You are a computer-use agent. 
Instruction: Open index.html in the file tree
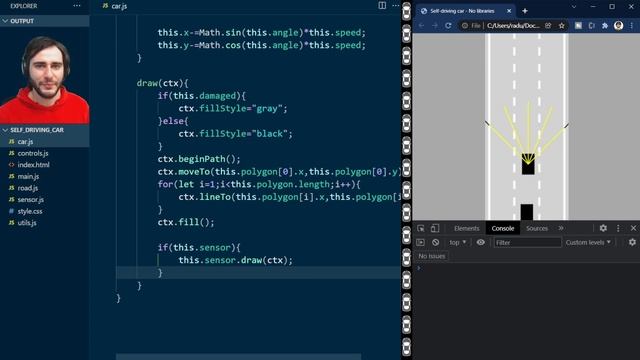pos(44,165)
